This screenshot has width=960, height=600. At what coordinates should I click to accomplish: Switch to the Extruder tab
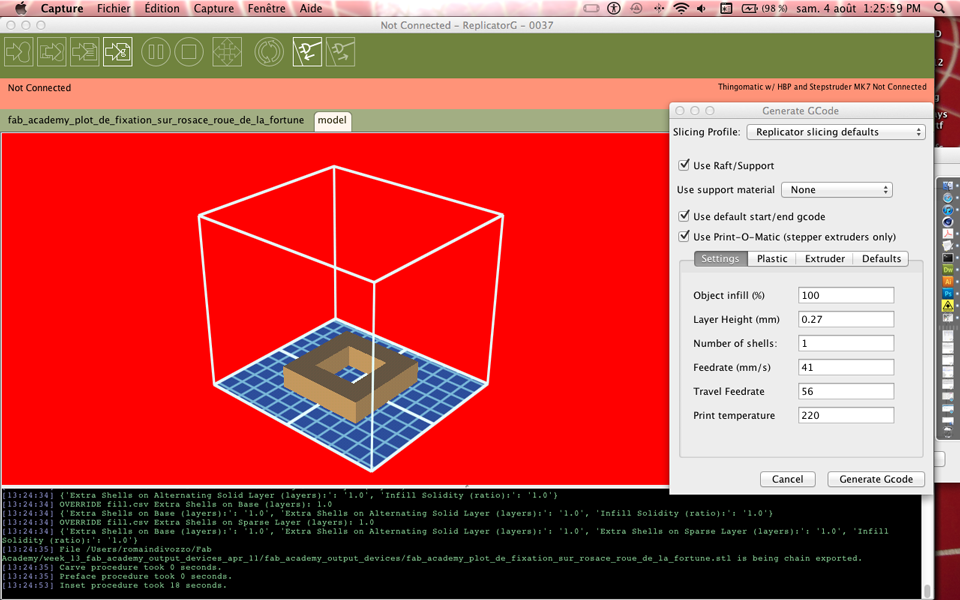click(x=824, y=258)
